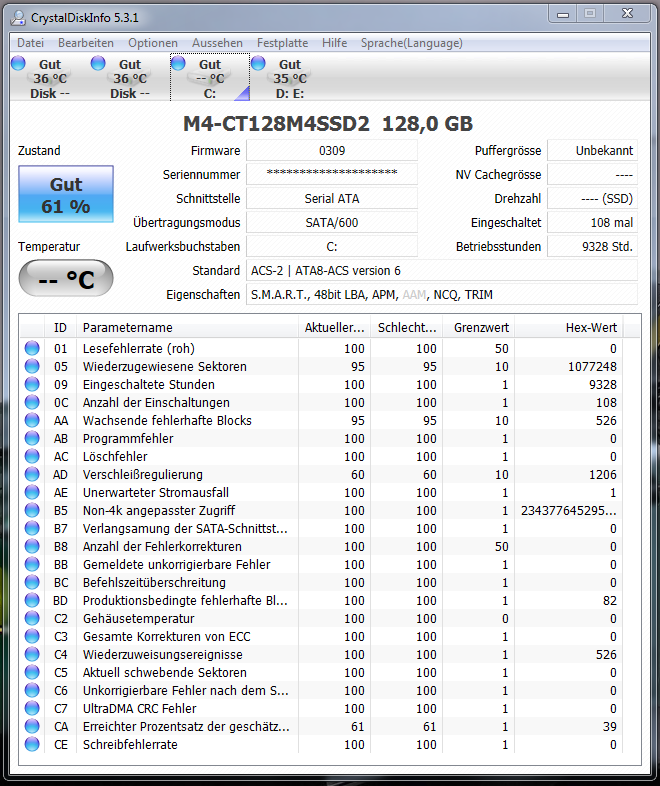Click status orb for Befehlszeitüberschreitung
The height and width of the screenshot is (786, 660).
pyautogui.click(x=32, y=582)
